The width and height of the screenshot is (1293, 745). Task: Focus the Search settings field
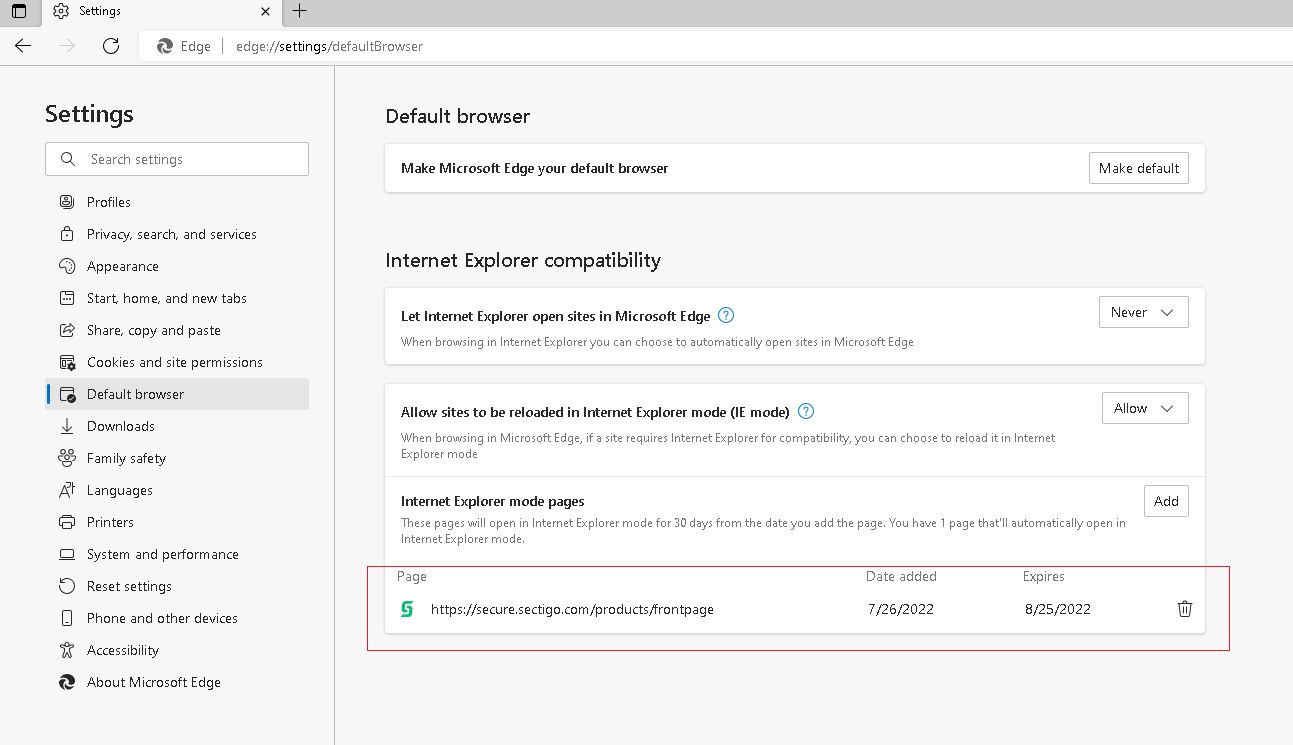point(177,159)
